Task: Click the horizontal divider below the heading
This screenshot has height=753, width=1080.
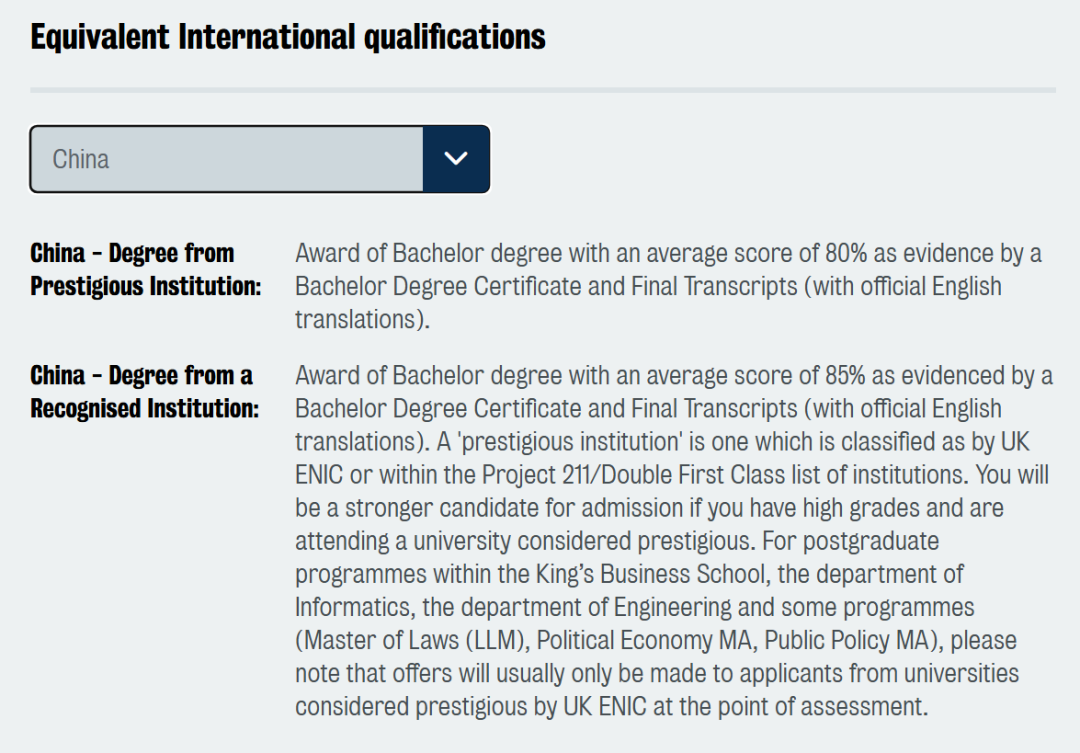Action: (x=542, y=90)
